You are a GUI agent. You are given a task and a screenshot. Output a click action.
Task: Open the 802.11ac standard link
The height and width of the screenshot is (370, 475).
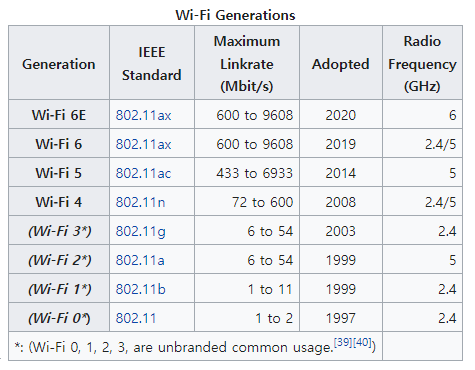tap(143, 173)
